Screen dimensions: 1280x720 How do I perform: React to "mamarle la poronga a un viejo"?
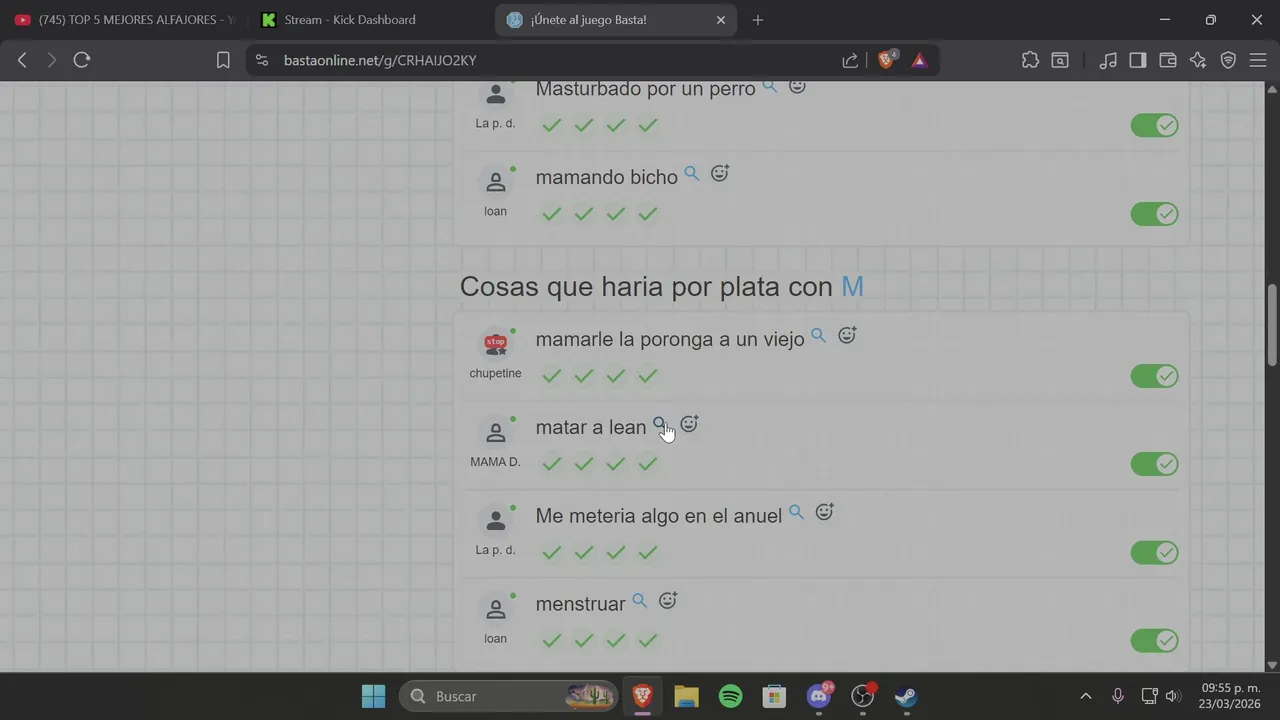846,335
